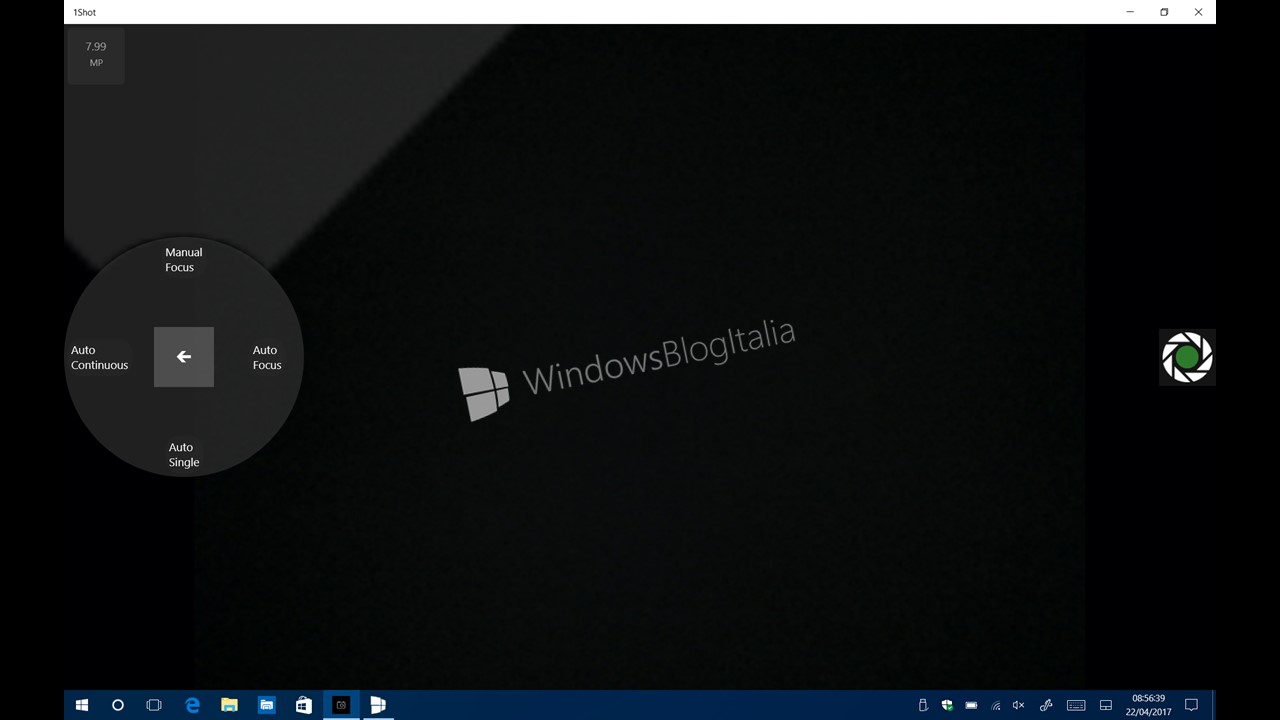Open the Action Center notifications icon
1280x720 pixels.
(x=1191, y=705)
